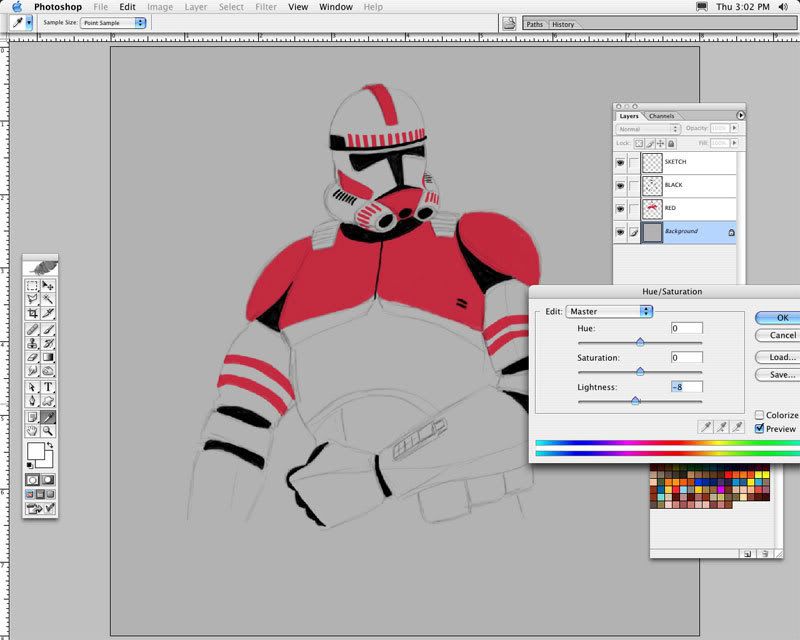
Task: Select the History Brush tool
Action: point(48,343)
